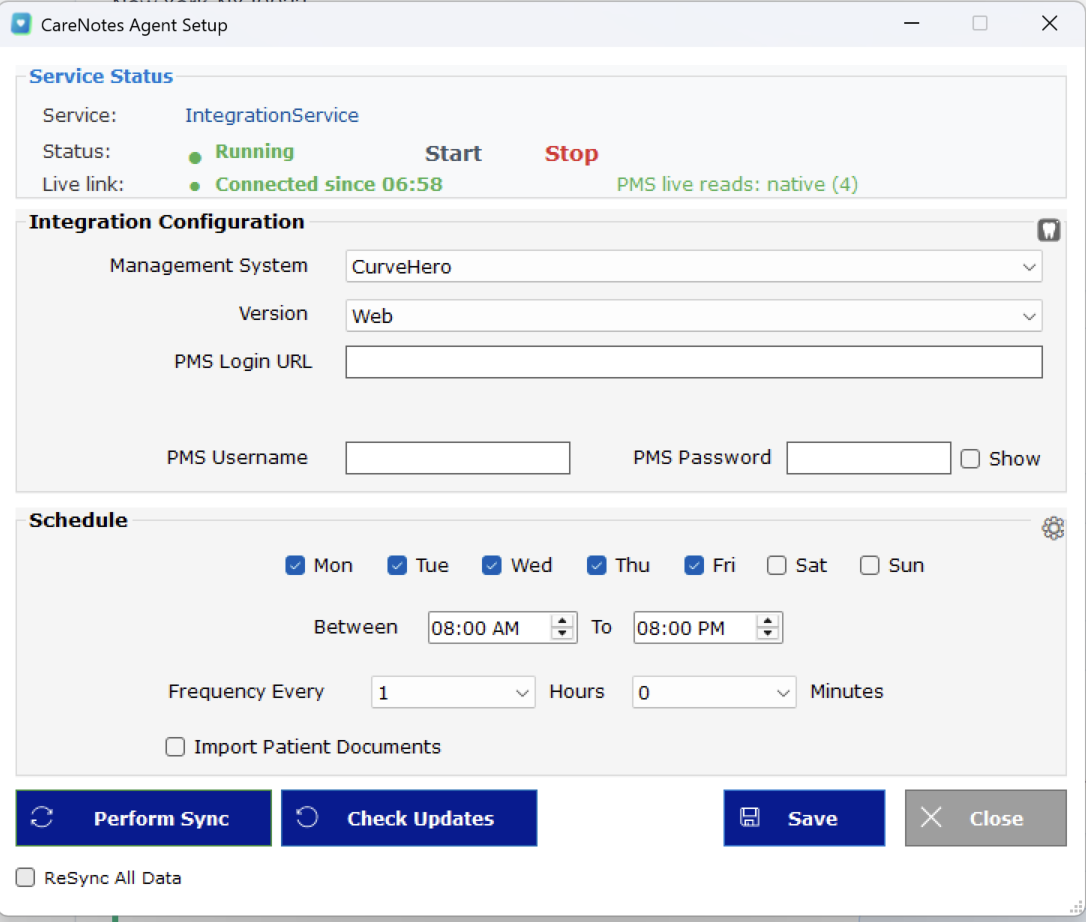Expand the Frequency Minutes dropdown
The height and width of the screenshot is (922, 1086).
713,692
